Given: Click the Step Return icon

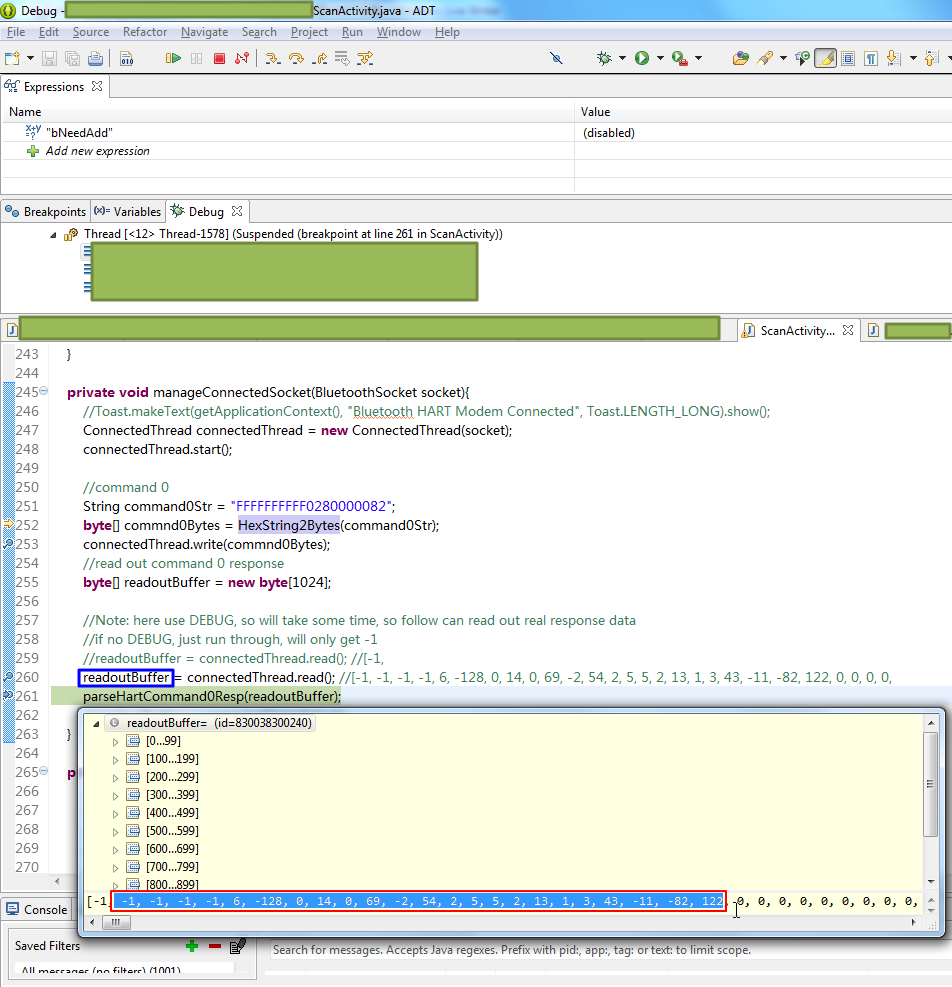Looking at the screenshot, I should click(x=320, y=59).
